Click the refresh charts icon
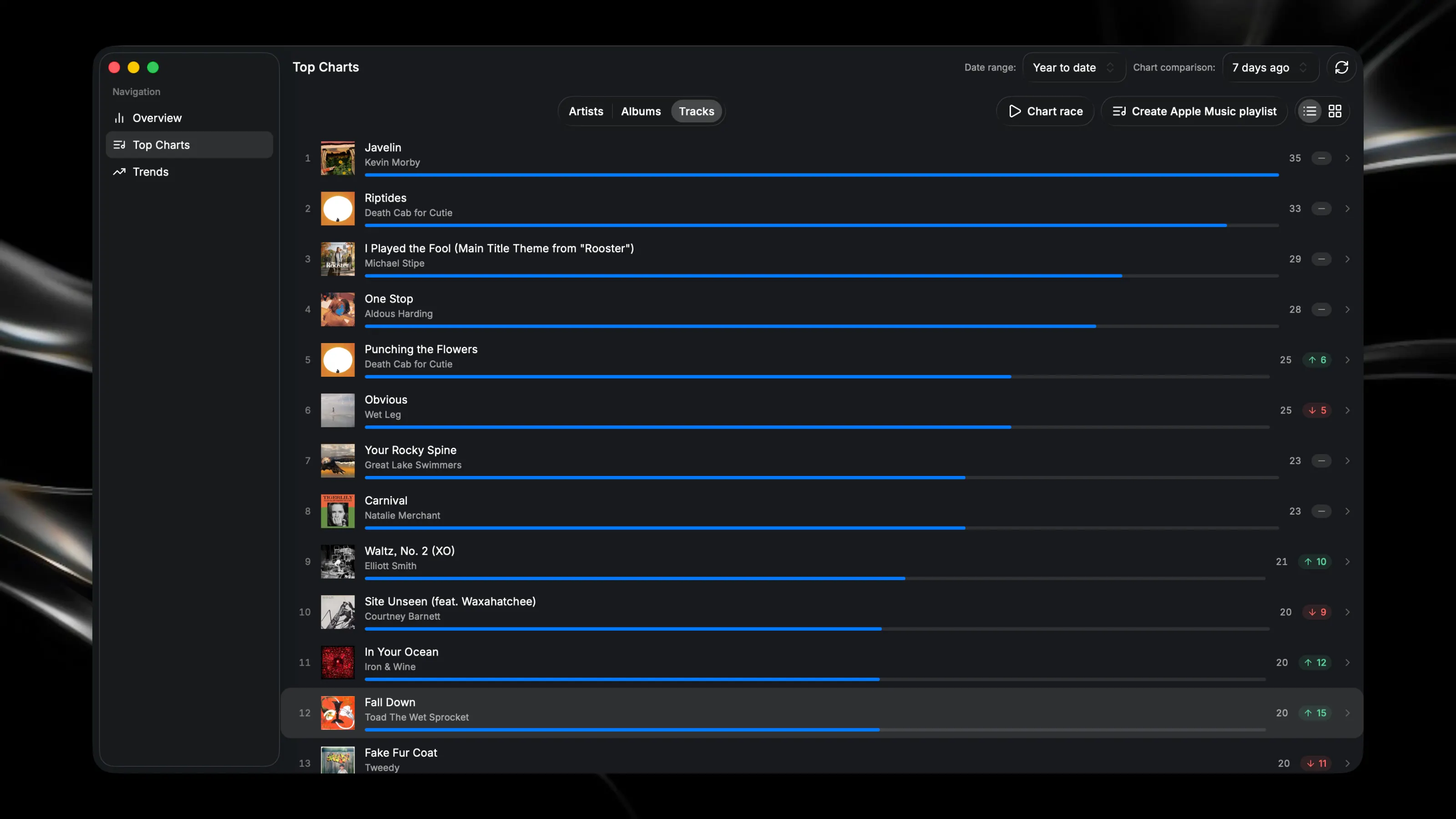Viewport: 1456px width, 819px height. (x=1341, y=67)
